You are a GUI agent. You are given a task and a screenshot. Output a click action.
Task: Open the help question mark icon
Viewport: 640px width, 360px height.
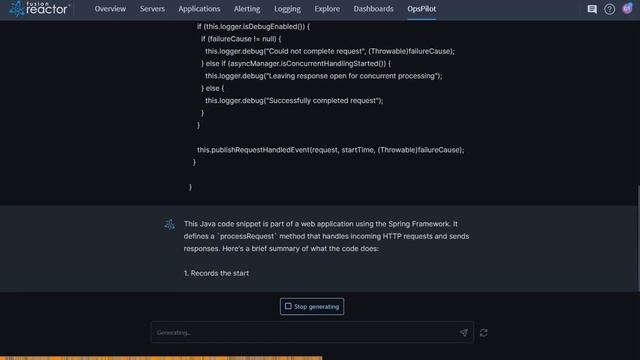(x=609, y=9)
